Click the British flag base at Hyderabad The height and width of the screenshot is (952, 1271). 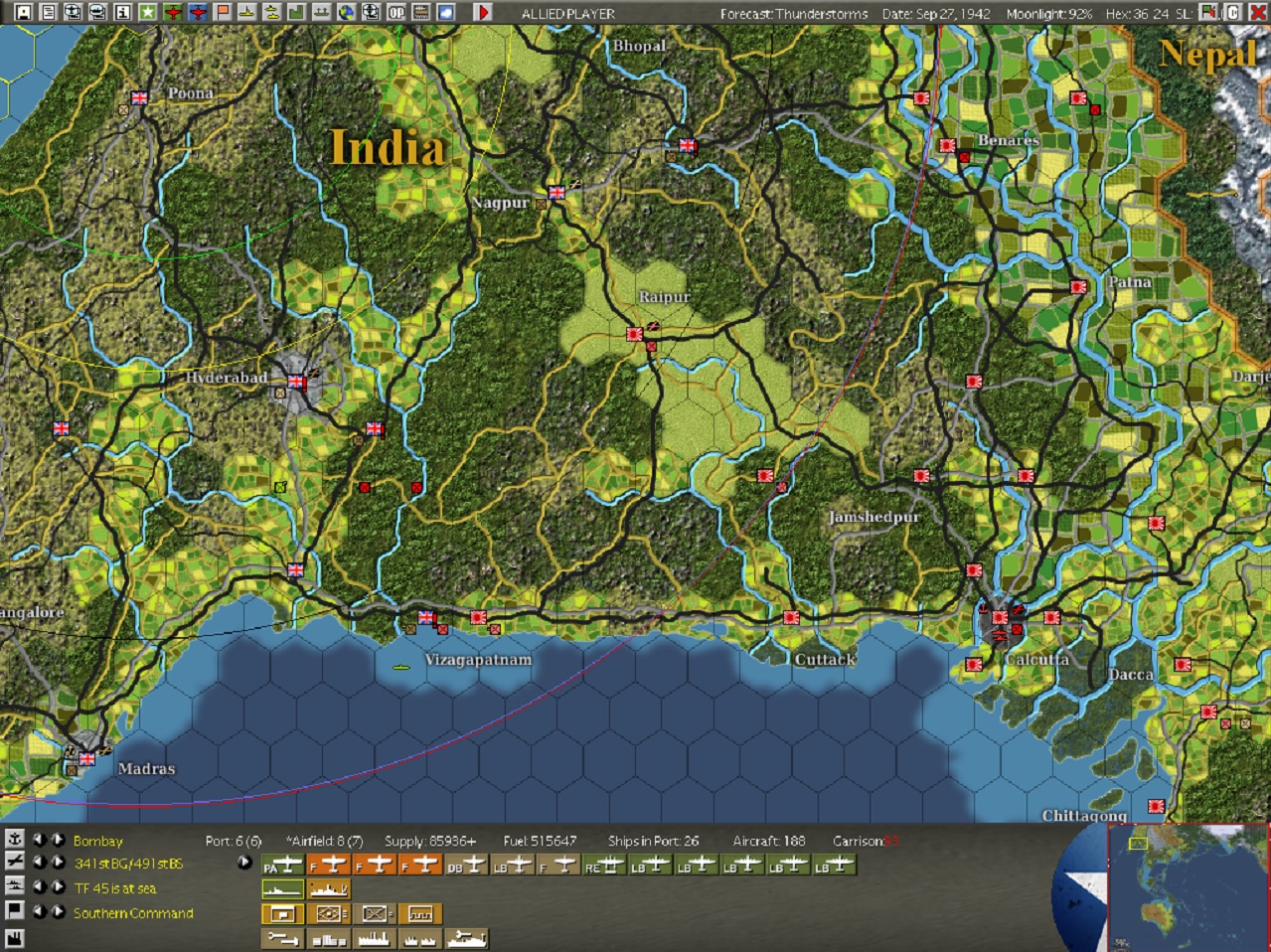[296, 382]
